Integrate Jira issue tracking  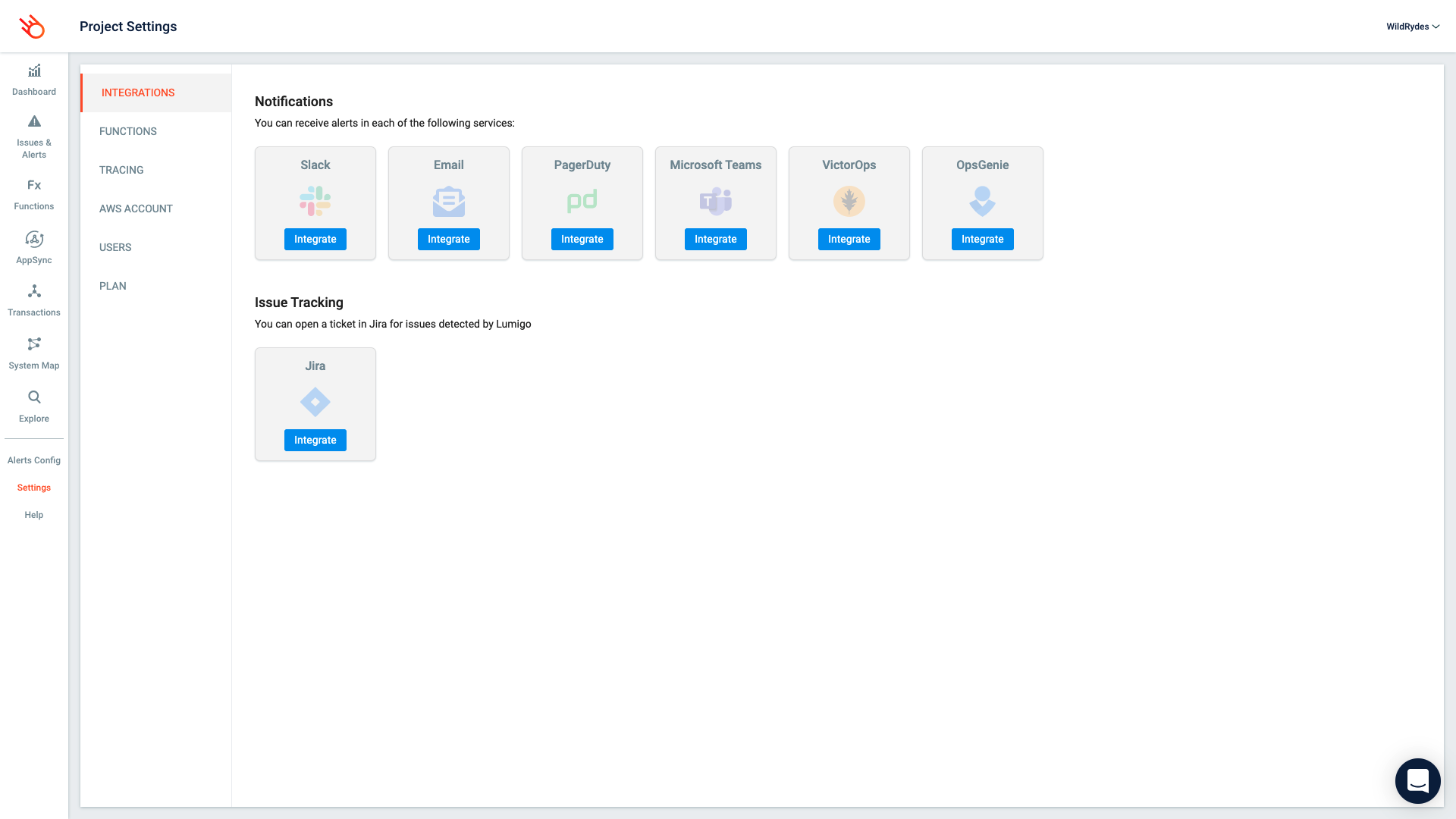pyautogui.click(x=315, y=440)
